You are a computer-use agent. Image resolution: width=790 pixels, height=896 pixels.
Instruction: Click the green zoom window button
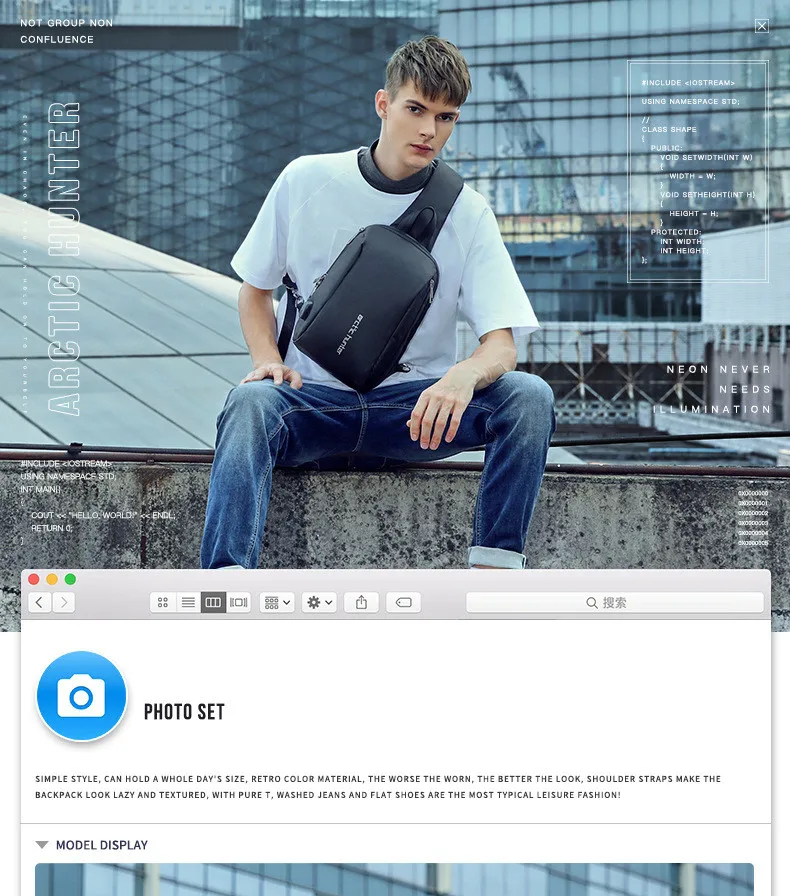(x=70, y=579)
